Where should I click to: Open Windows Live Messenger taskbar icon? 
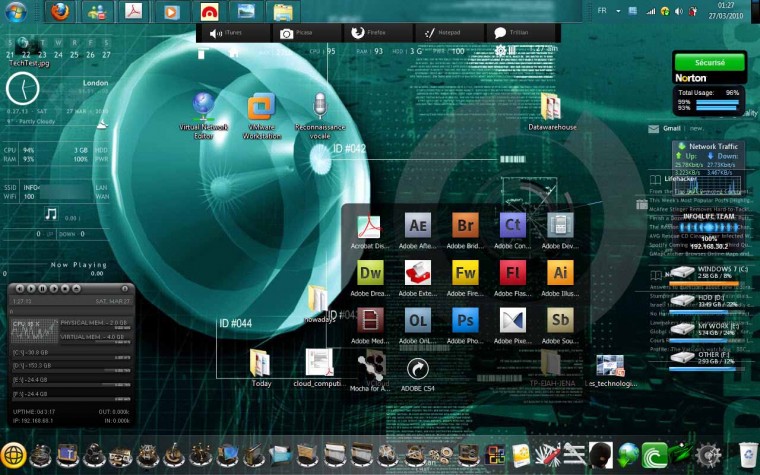click(97, 12)
